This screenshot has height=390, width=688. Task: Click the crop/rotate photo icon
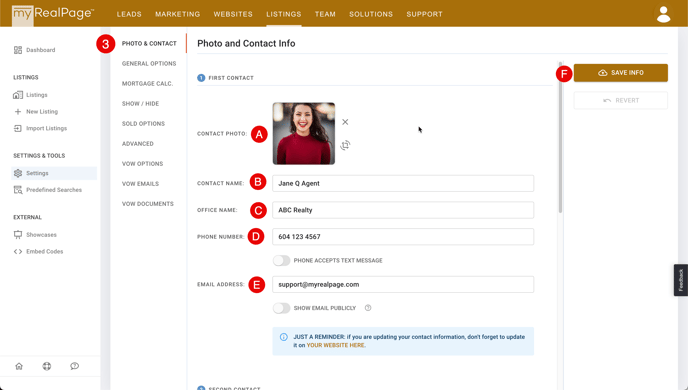(x=345, y=145)
